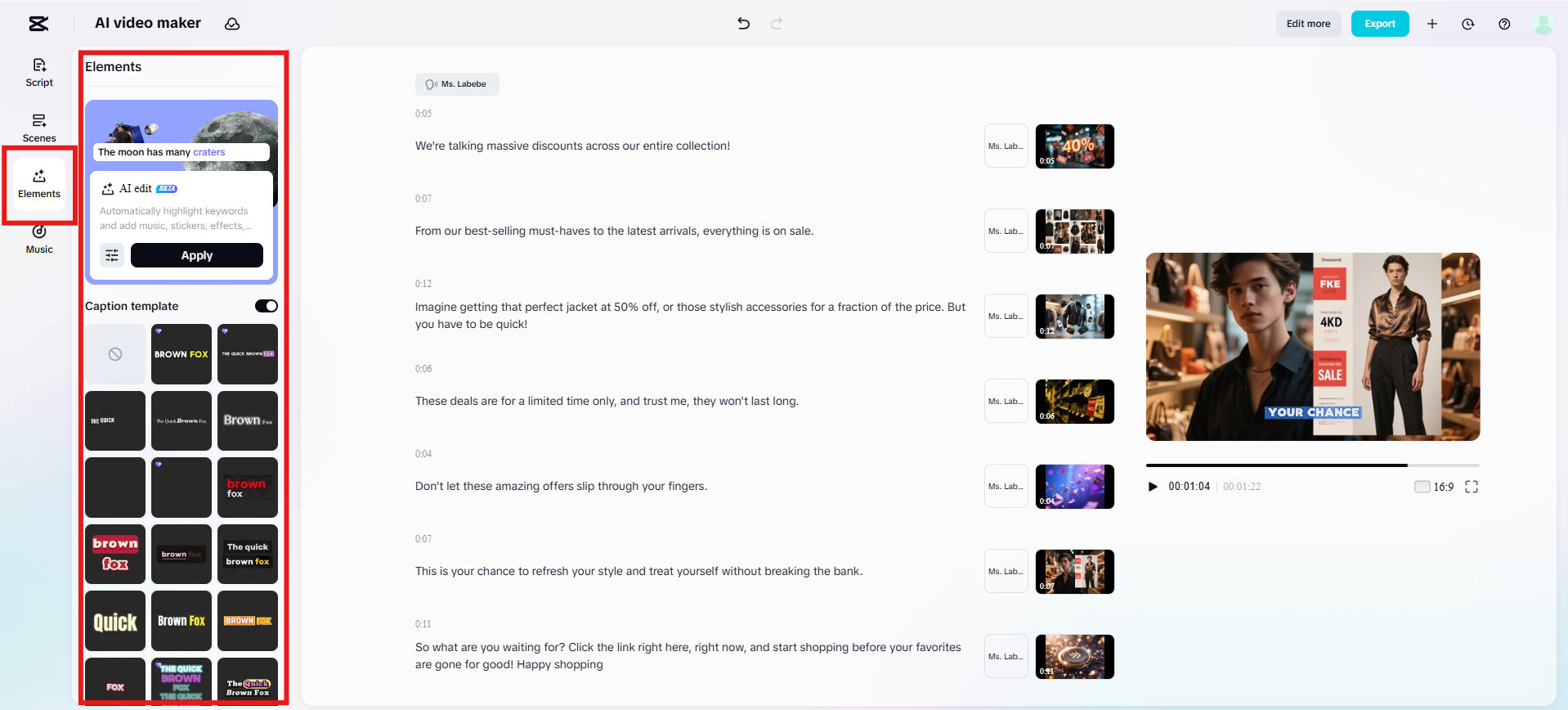This screenshot has height=710, width=1568.
Task: Select the 40% discount scene thumbnail
Action: coord(1075,146)
